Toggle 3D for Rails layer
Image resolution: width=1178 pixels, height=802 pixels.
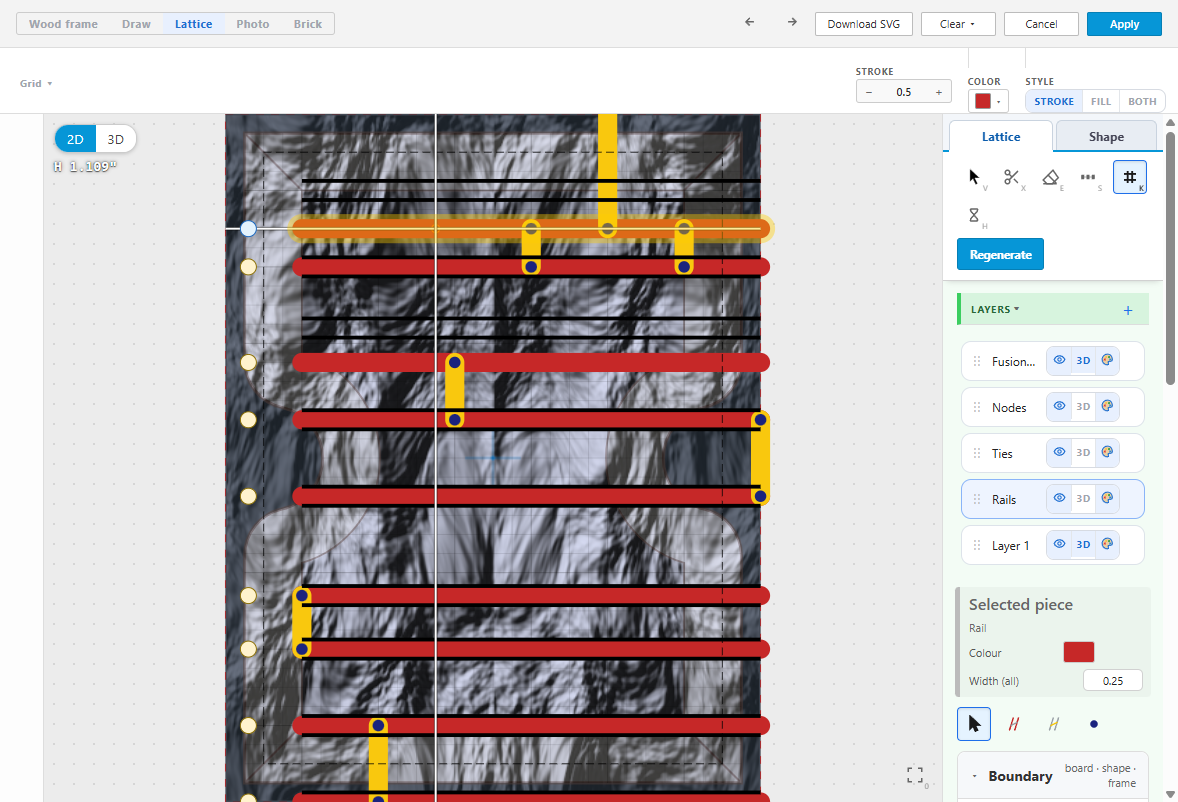[1083, 498]
